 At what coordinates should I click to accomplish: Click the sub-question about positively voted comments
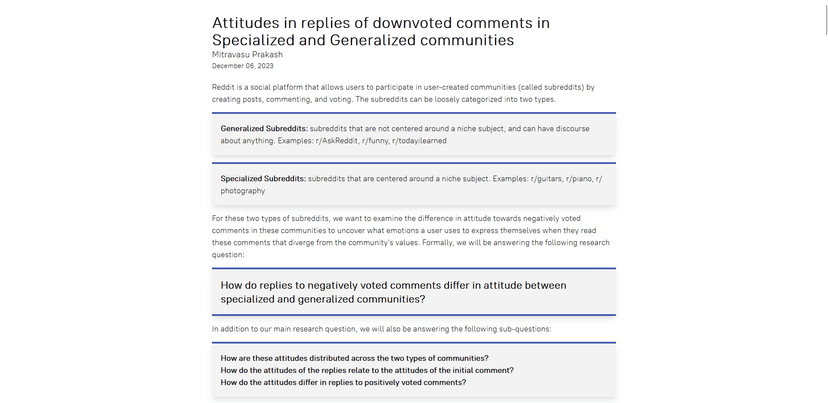click(x=343, y=382)
